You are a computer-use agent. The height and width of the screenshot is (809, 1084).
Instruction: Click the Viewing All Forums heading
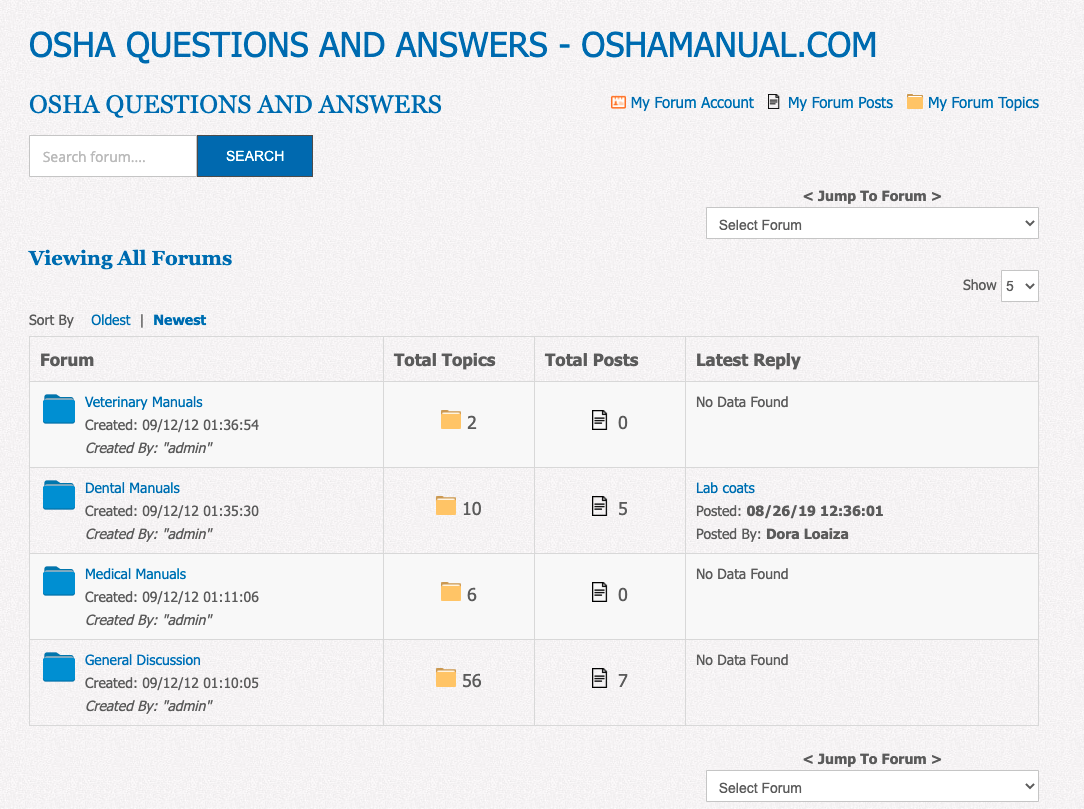click(130, 258)
